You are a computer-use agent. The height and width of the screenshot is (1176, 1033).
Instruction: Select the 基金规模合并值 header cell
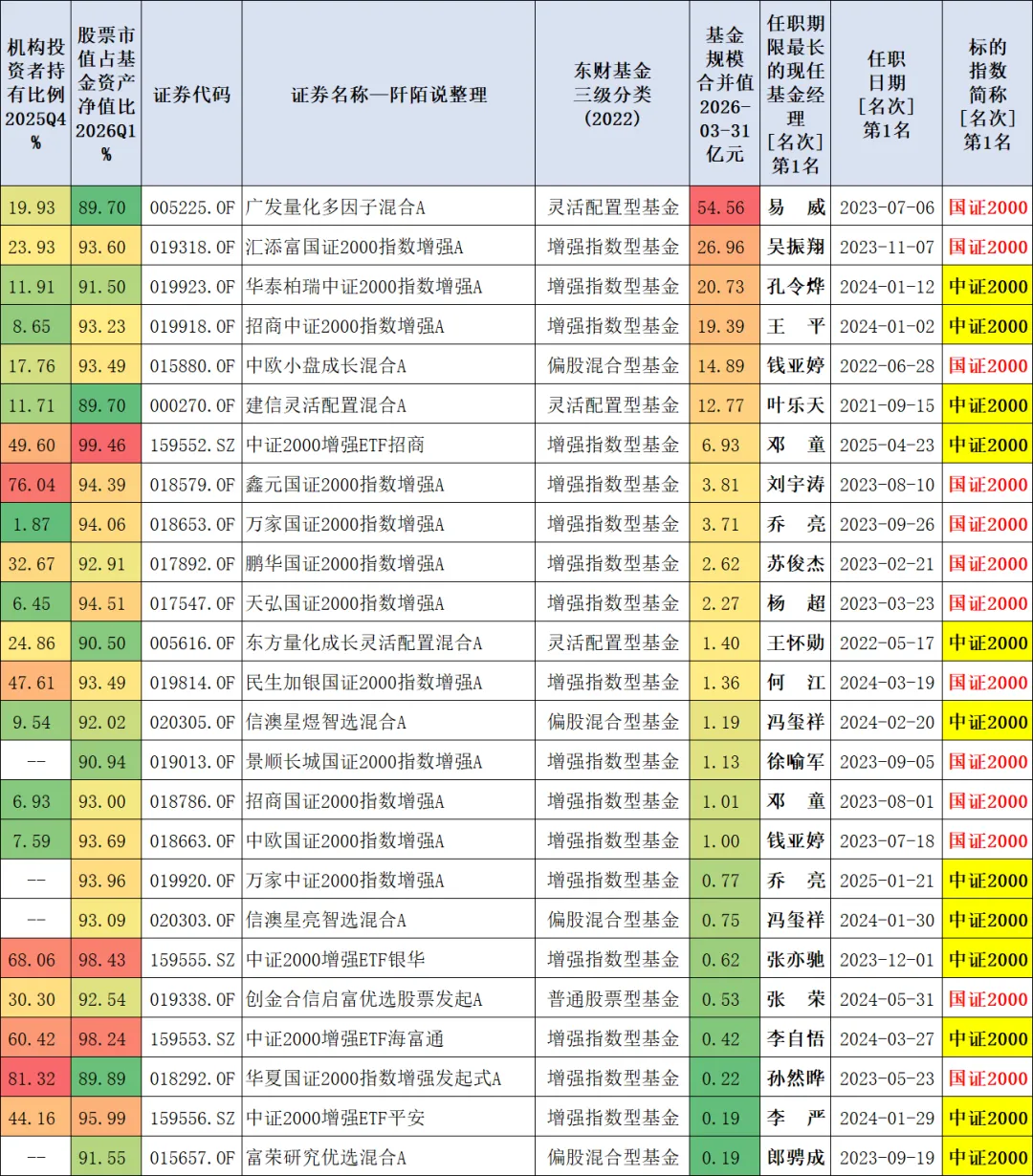pyautogui.click(x=725, y=95)
